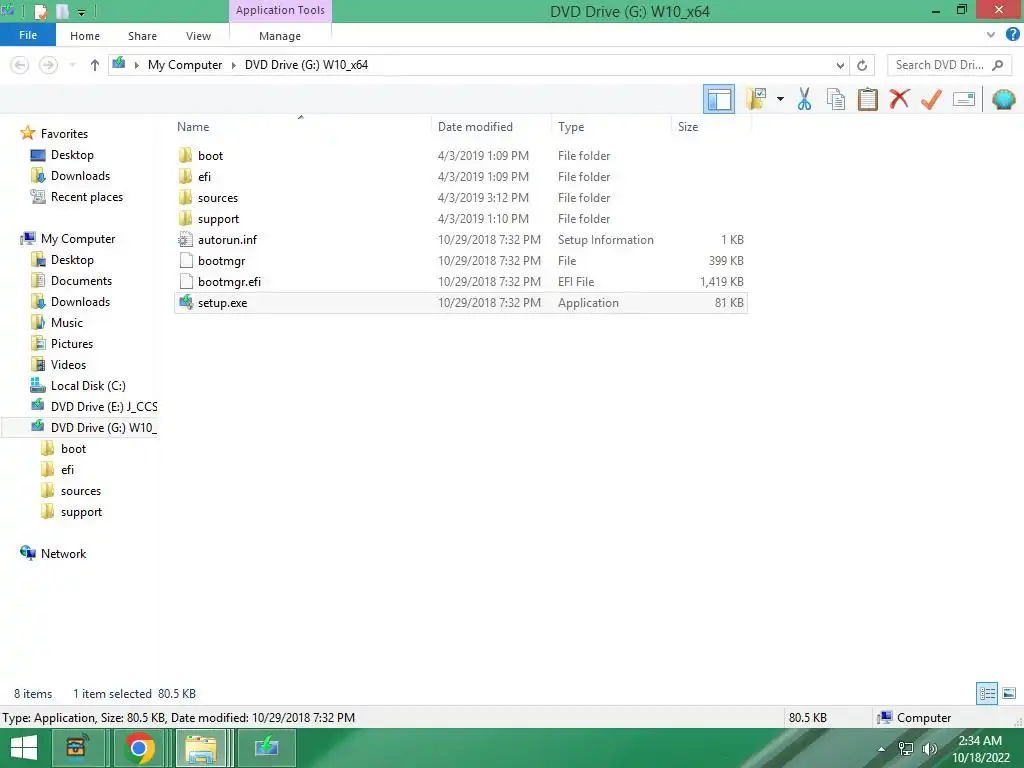
Task: Open Pictures under My Computer
Action: (63, 344)
